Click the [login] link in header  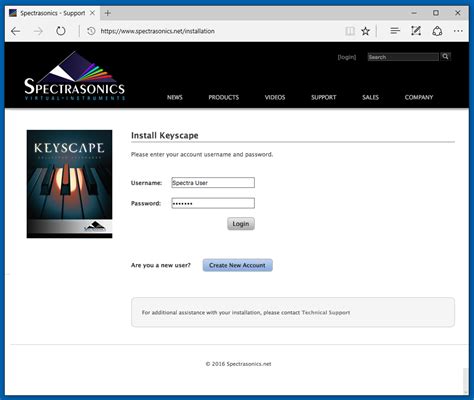pos(347,57)
